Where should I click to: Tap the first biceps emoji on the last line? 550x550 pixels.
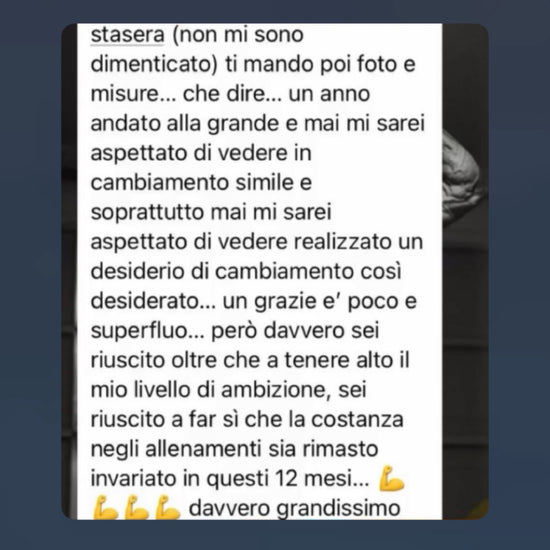[x=105, y=507]
